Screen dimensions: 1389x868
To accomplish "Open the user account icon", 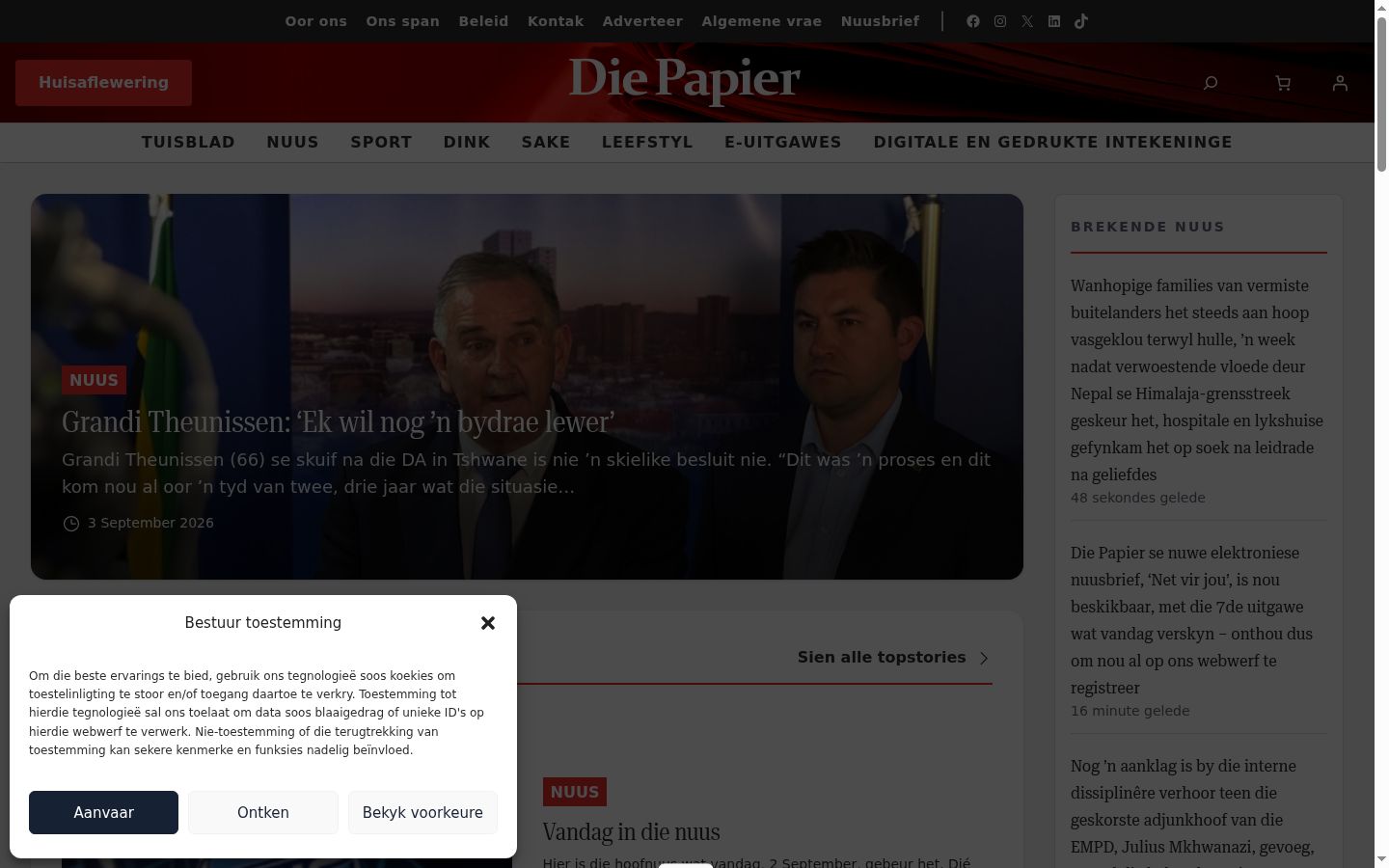I will (x=1340, y=83).
